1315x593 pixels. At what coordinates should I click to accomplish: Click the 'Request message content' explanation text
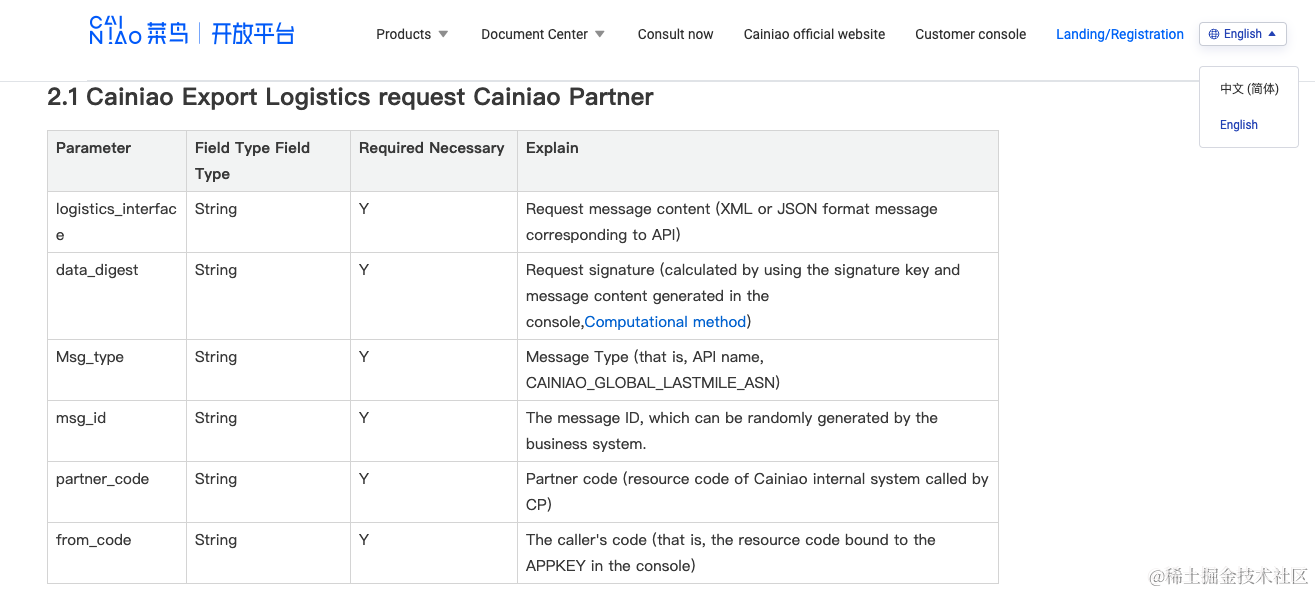(x=732, y=222)
